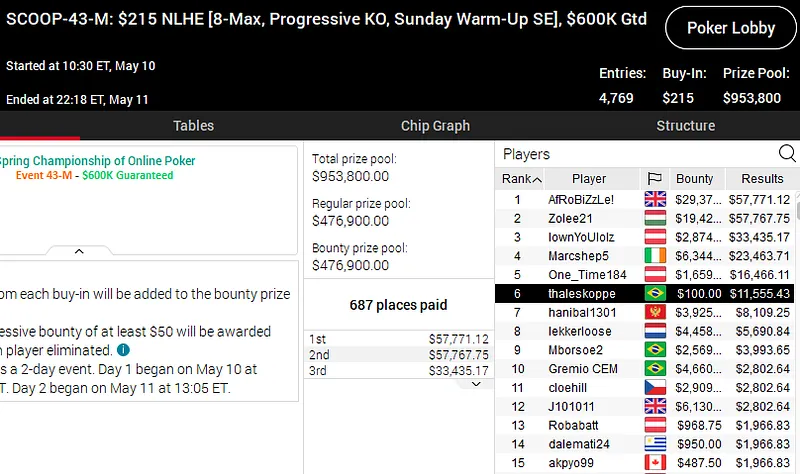Click the Brazil flag beside thaleskoppe

pos(655,293)
